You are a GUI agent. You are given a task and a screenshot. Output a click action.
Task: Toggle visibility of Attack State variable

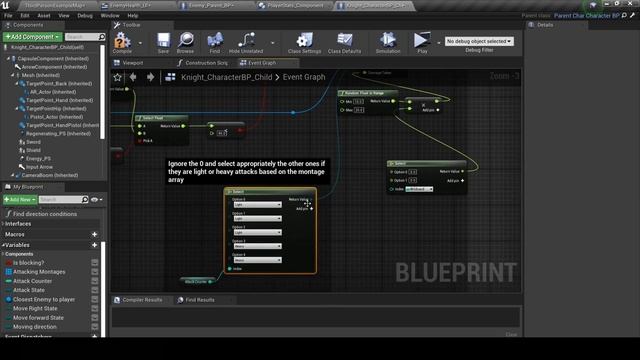point(95,290)
